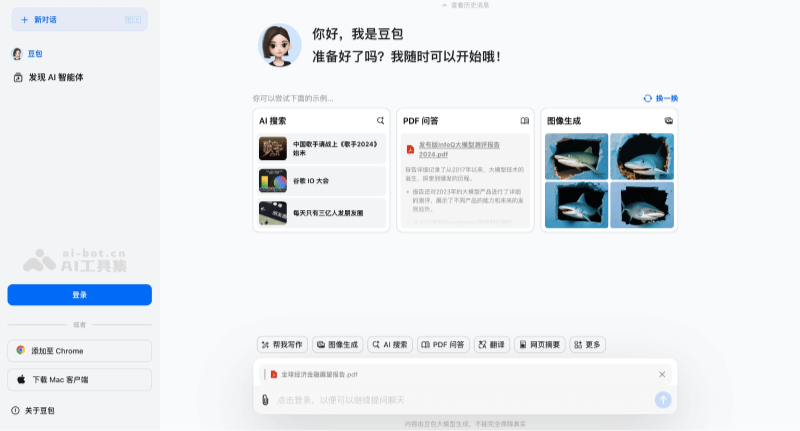Click the Chrome logo icon

tap(20, 350)
